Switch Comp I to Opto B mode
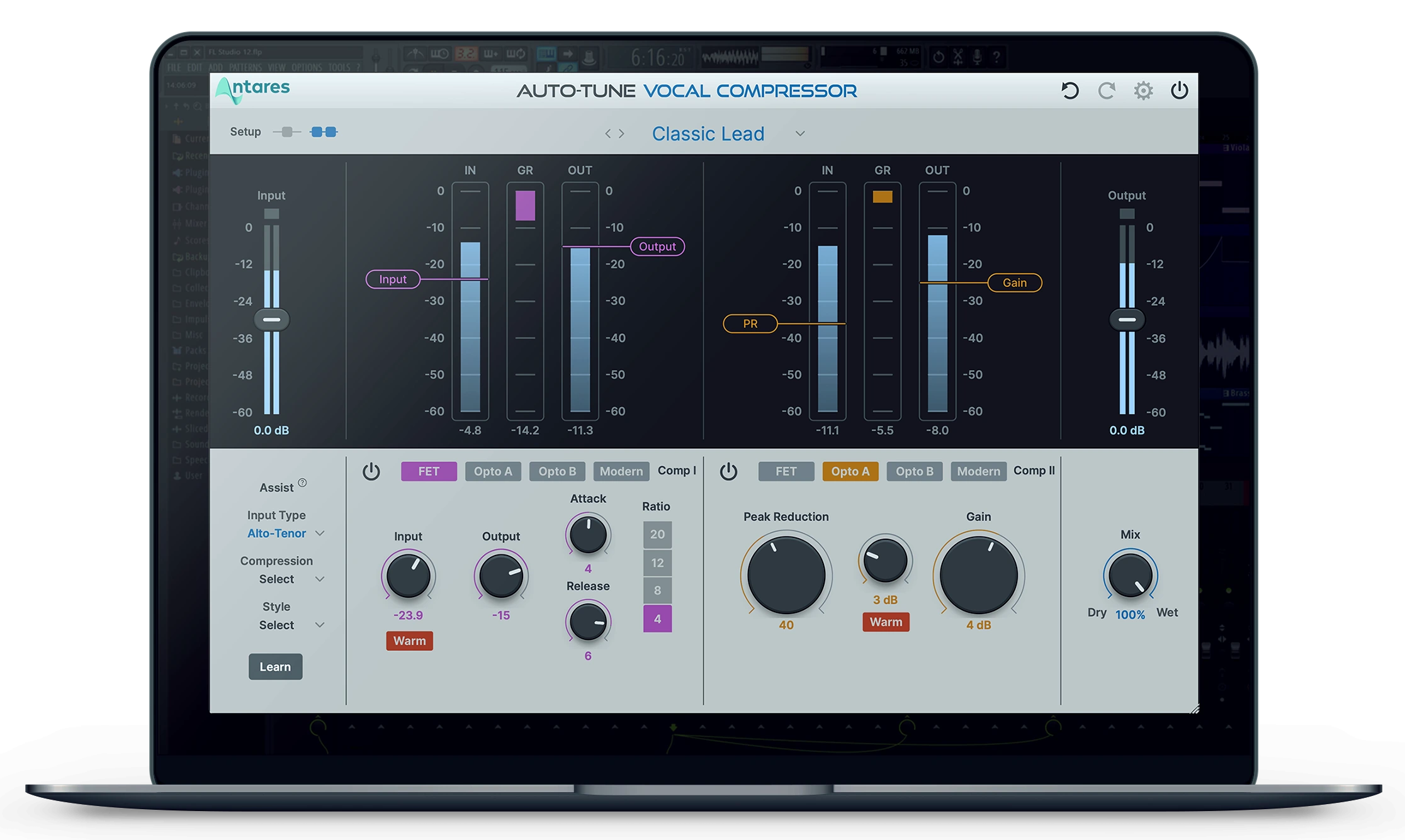 [x=556, y=471]
